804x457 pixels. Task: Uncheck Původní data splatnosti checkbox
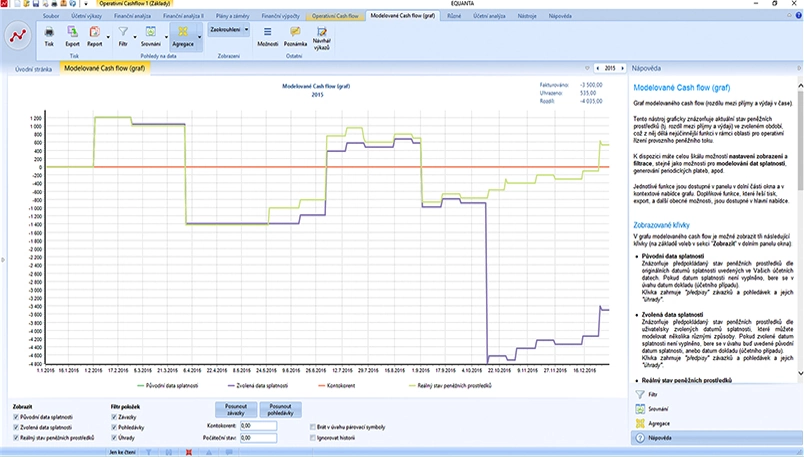(16, 417)
